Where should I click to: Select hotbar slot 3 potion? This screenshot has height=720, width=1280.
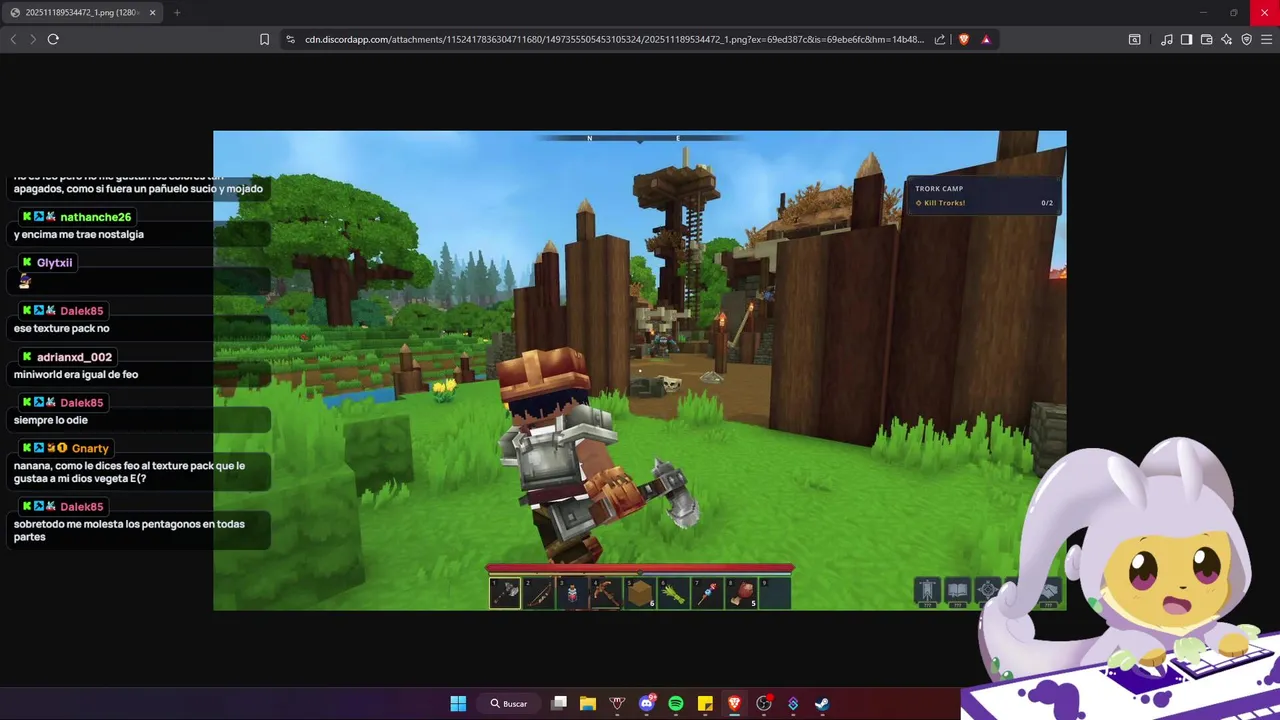pos(572,593)
